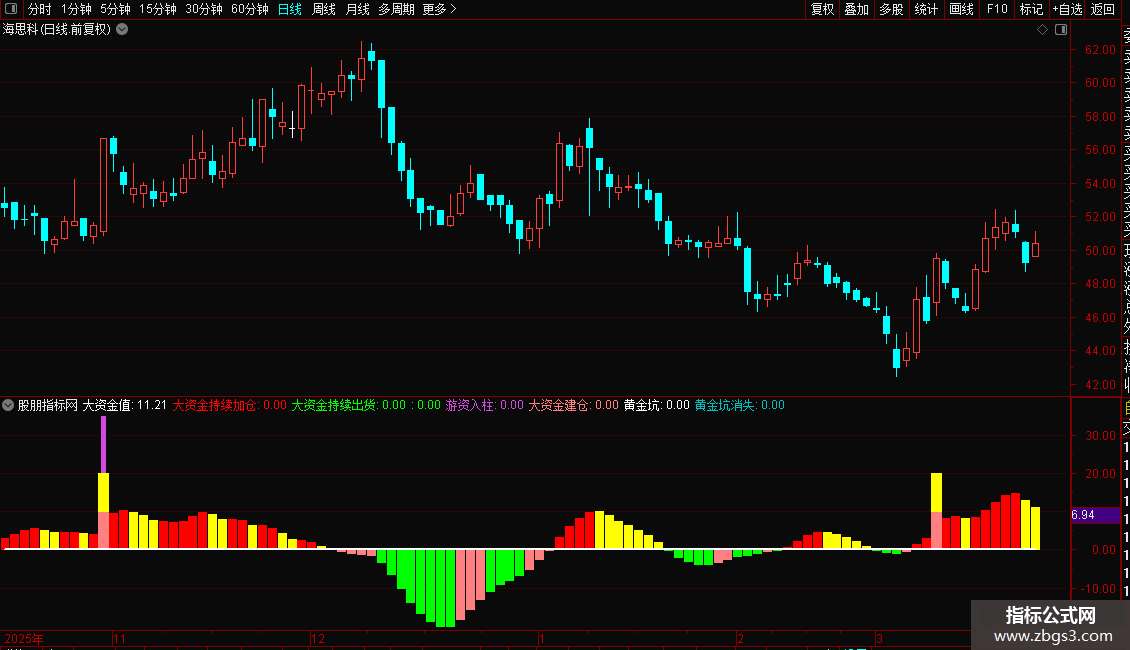The image size is (1130, 650).
Task: Click the month 1 timeline marker
Action: (541, 638)
